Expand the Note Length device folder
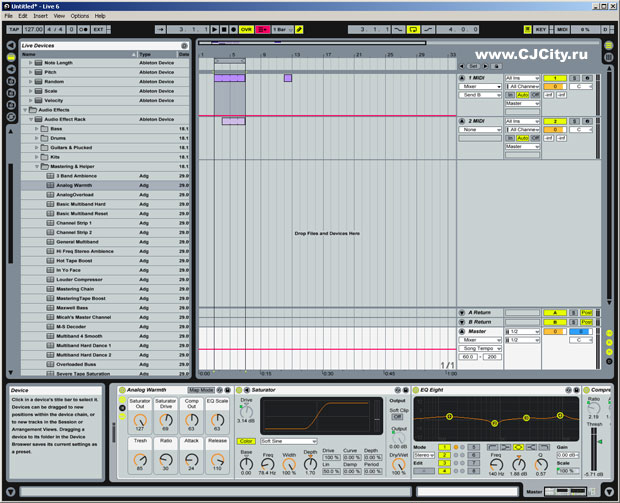Viewport: 620px width, 503px height. click(30, 62)
